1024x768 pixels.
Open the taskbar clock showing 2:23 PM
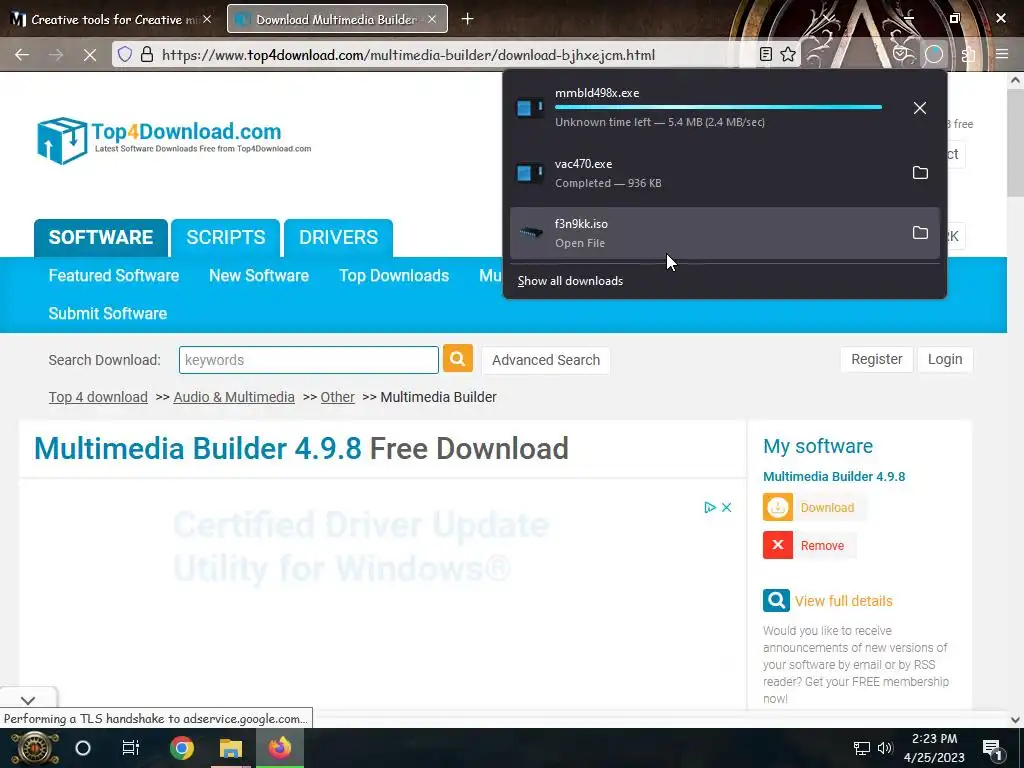[x=934, y=748]
